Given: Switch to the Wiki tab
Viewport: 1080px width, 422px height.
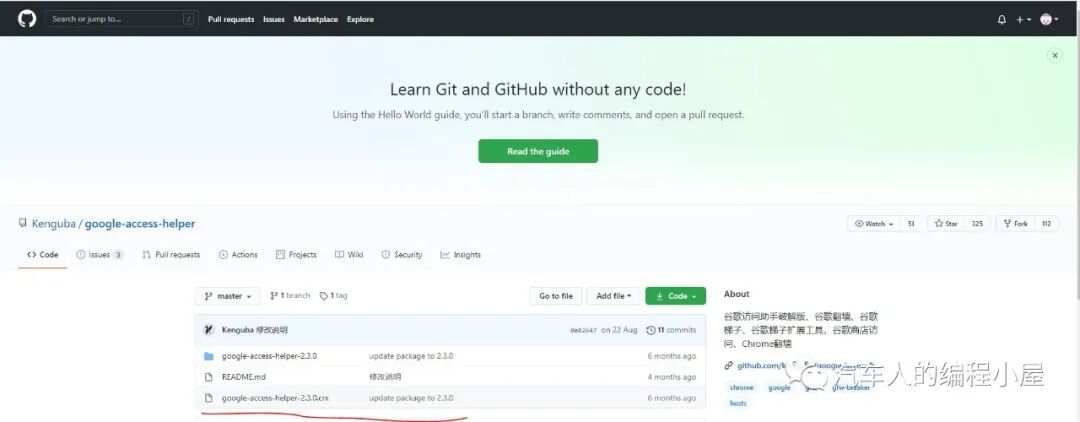Looking at the screenshot, I should click(x=349, y=255).
